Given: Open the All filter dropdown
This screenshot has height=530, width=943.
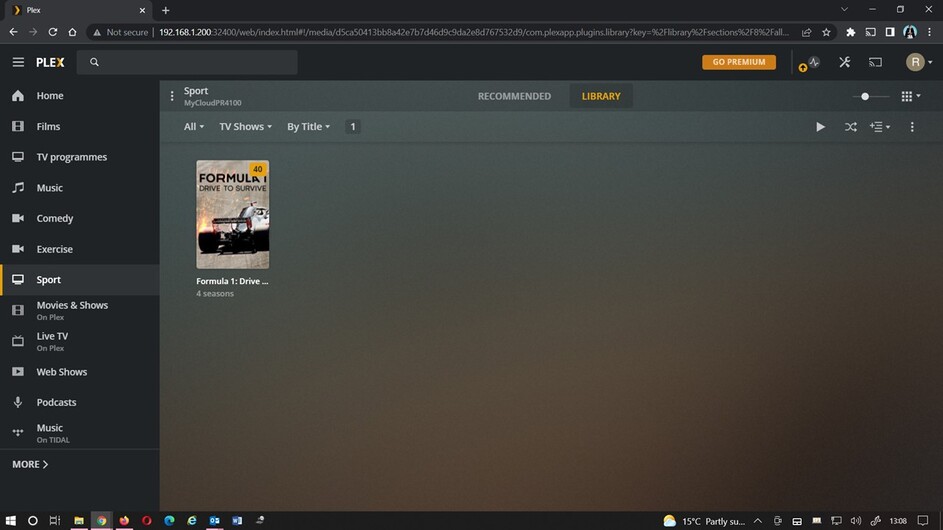Looking at the screenshot, I should (x=194, y=126).
